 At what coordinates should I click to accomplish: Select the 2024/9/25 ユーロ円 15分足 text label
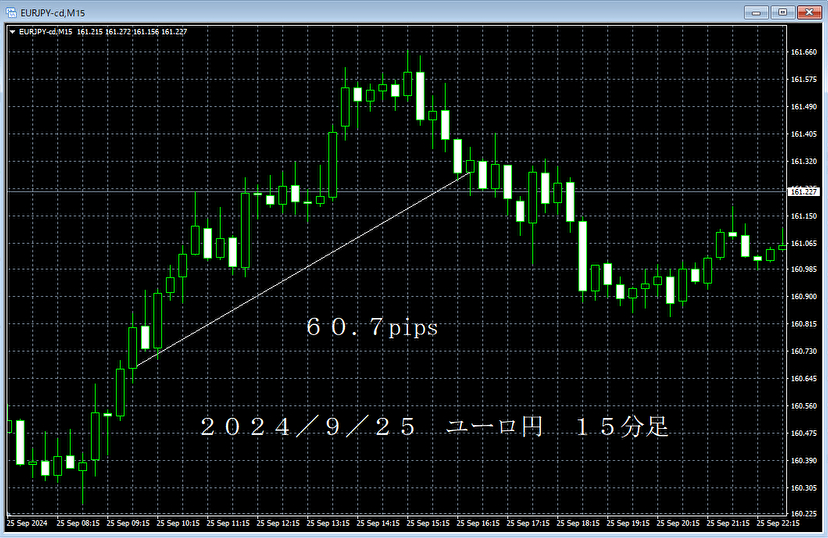(x=435, y=427)
